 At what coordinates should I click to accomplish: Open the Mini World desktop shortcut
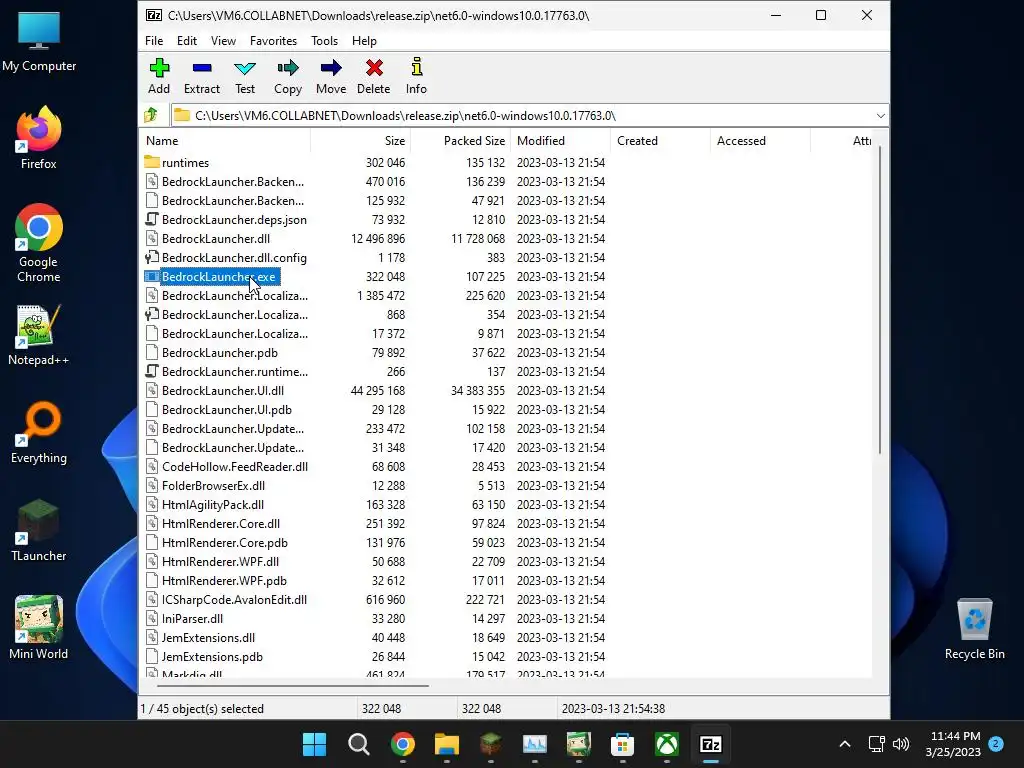(39, 628)
